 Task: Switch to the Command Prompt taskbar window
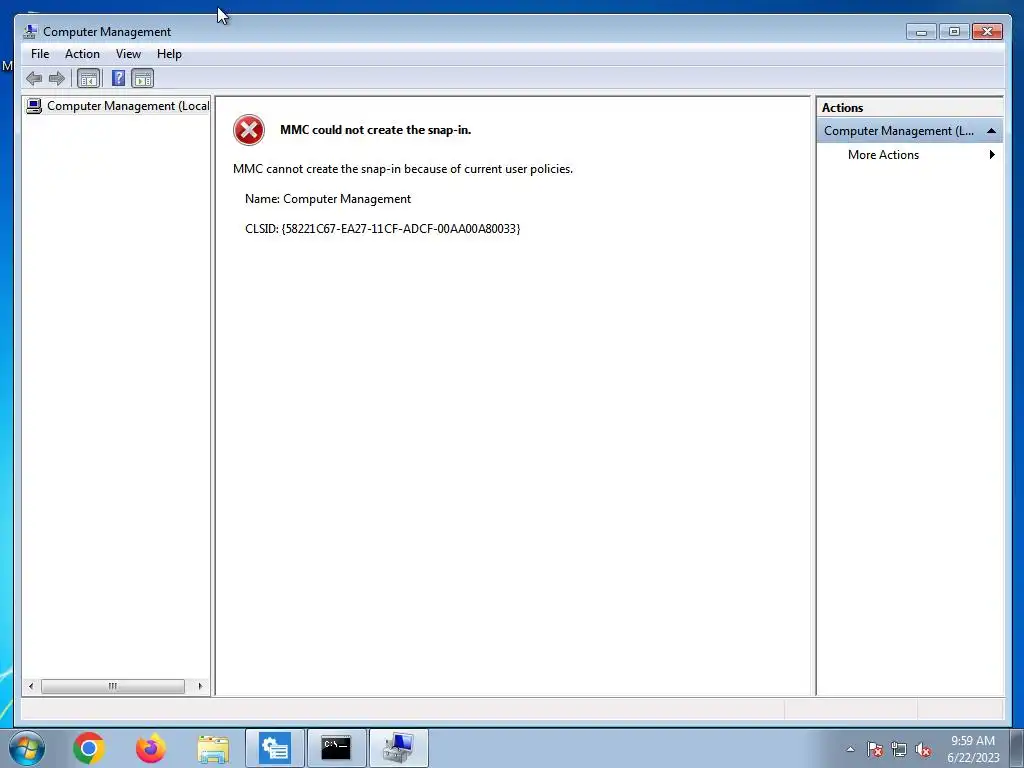coord(336,748)
